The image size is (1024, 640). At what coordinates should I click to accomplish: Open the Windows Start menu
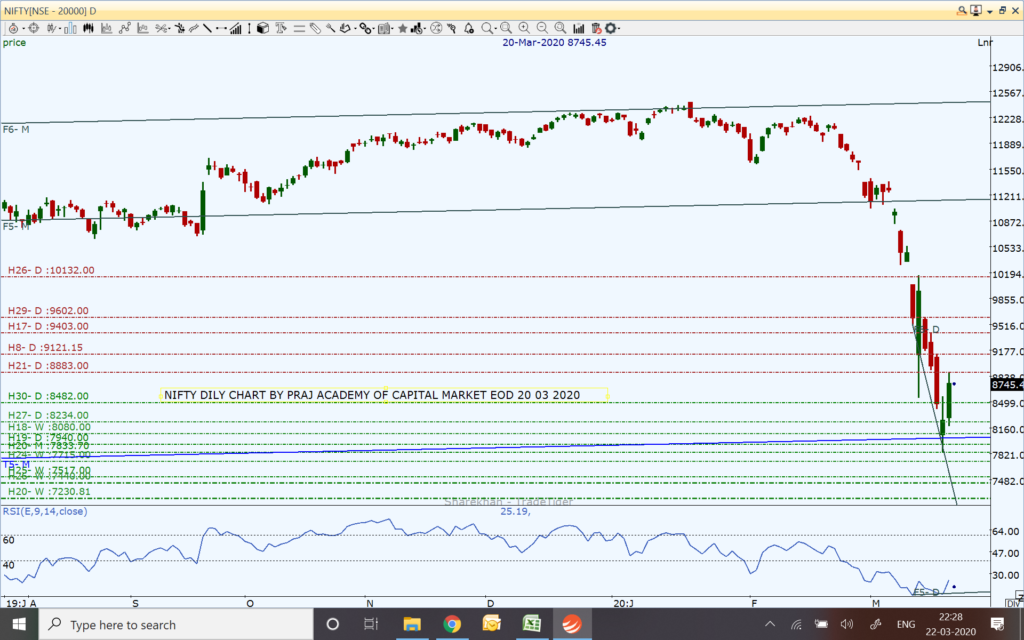coord(19,624)
